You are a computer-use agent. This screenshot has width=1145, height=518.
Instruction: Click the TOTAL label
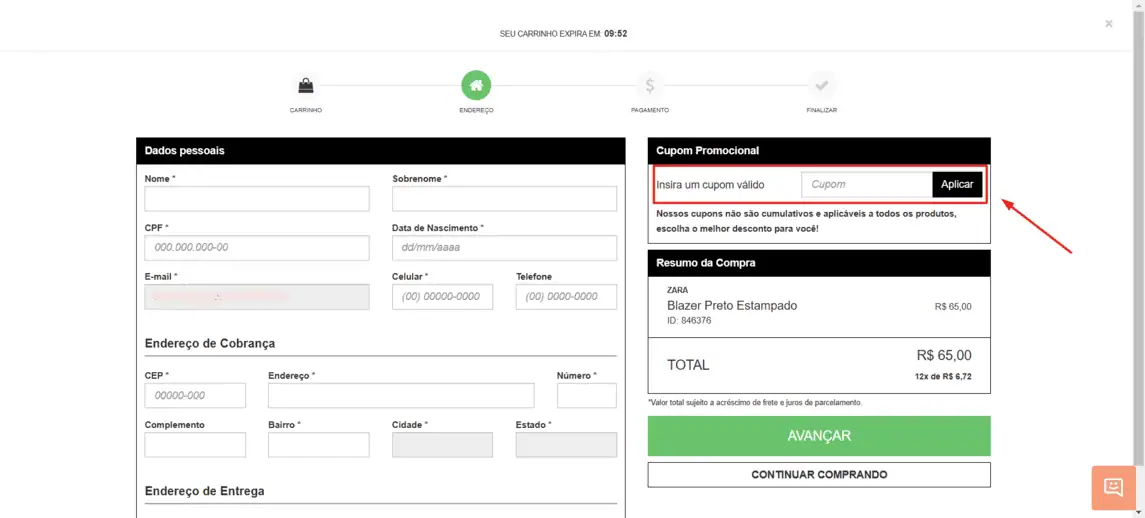point(688,365)
